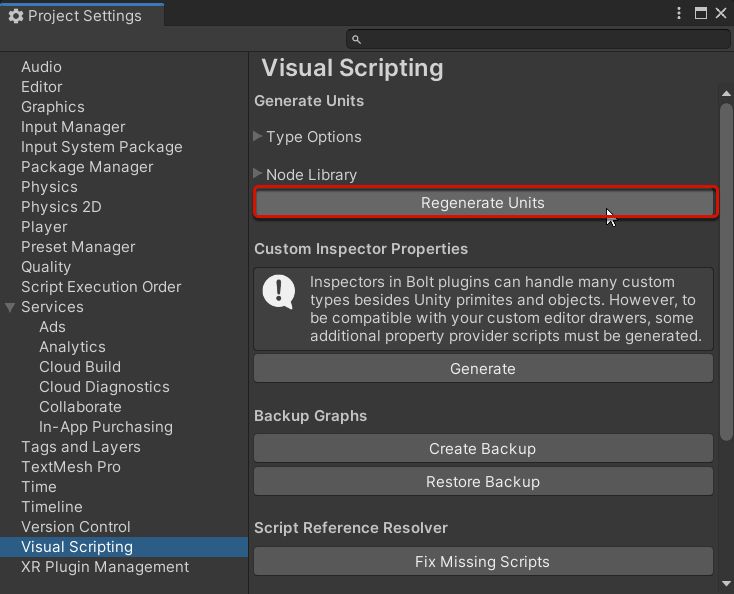The width and height of the screenshot is (734, 594).
Task: Open the Audio settings category
Action: [41, 66]
